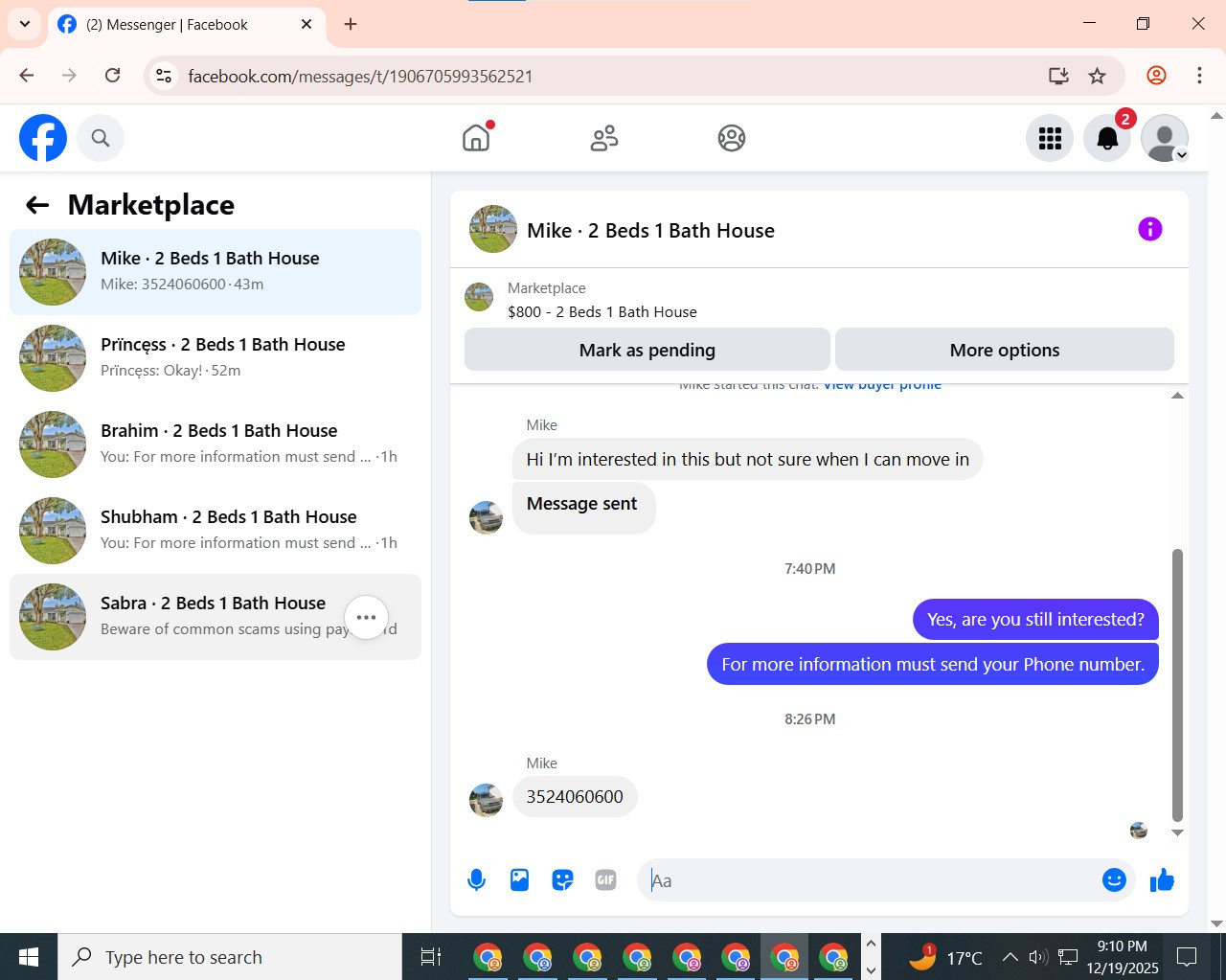The height and width of the screenshot is (980, 1226).
Task: Open the Friends icon
Action: point(604,138)
